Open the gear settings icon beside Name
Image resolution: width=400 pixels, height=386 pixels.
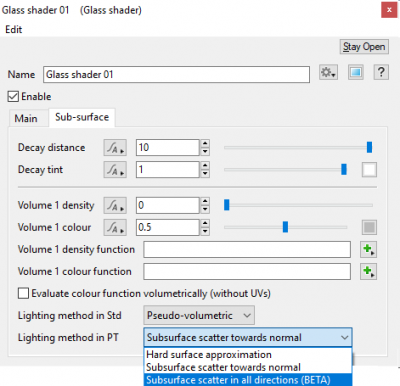point(328,72)
